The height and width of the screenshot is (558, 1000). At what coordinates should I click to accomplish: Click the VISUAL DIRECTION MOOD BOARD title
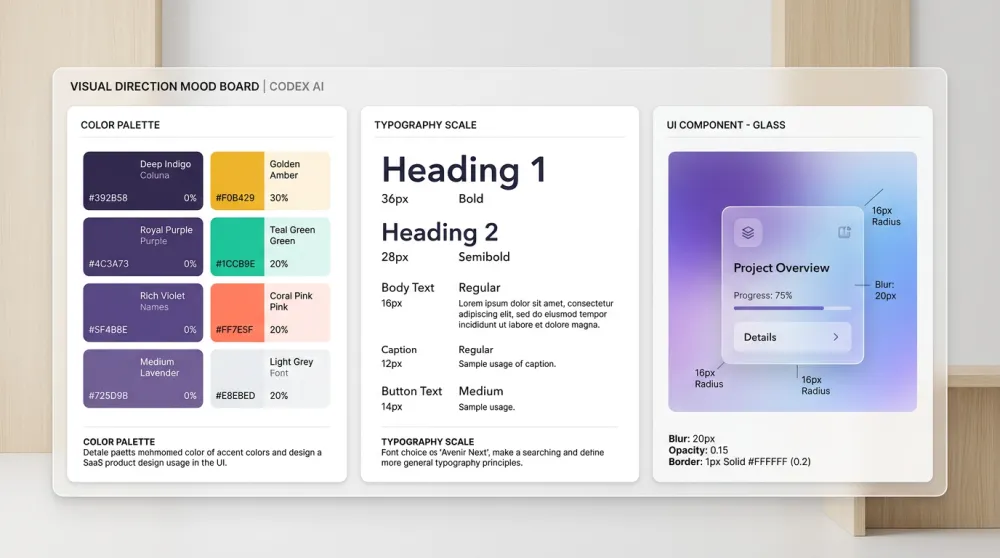(x=165, y=86)
